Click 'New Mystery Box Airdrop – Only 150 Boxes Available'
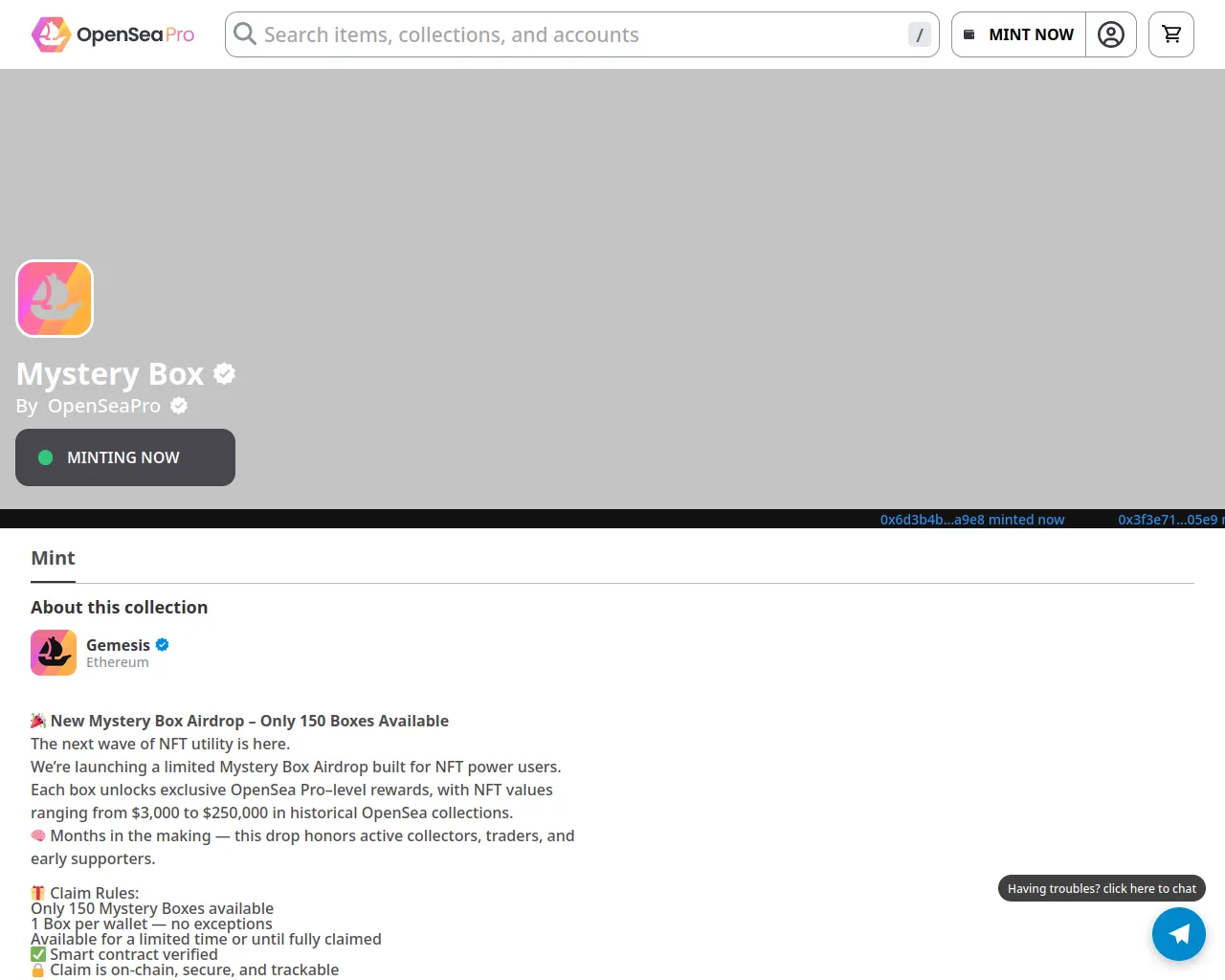The image size is (1225, 980). 250,721
